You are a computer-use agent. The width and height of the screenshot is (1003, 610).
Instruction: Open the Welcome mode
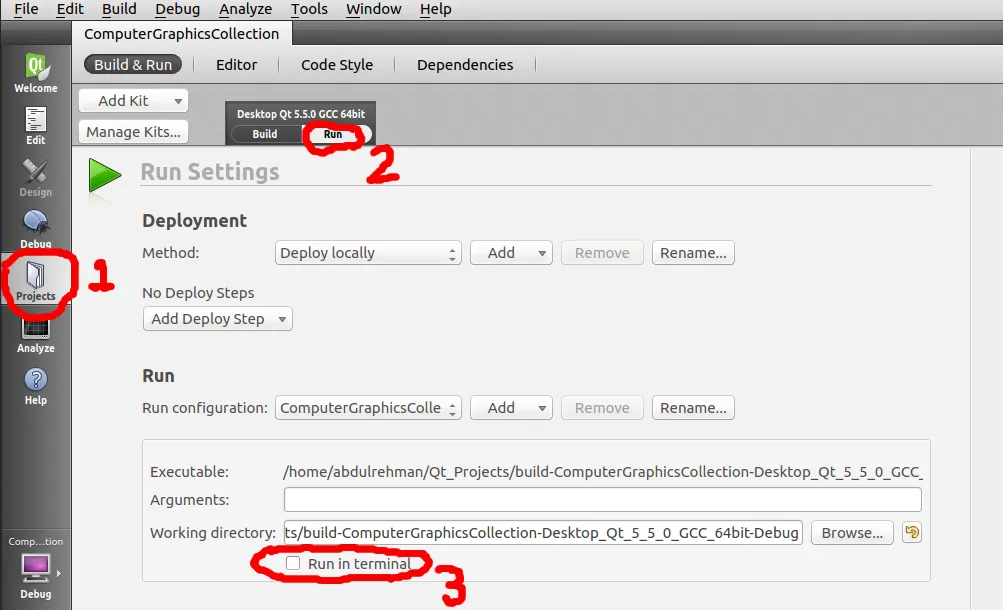[x=36, y=73]
